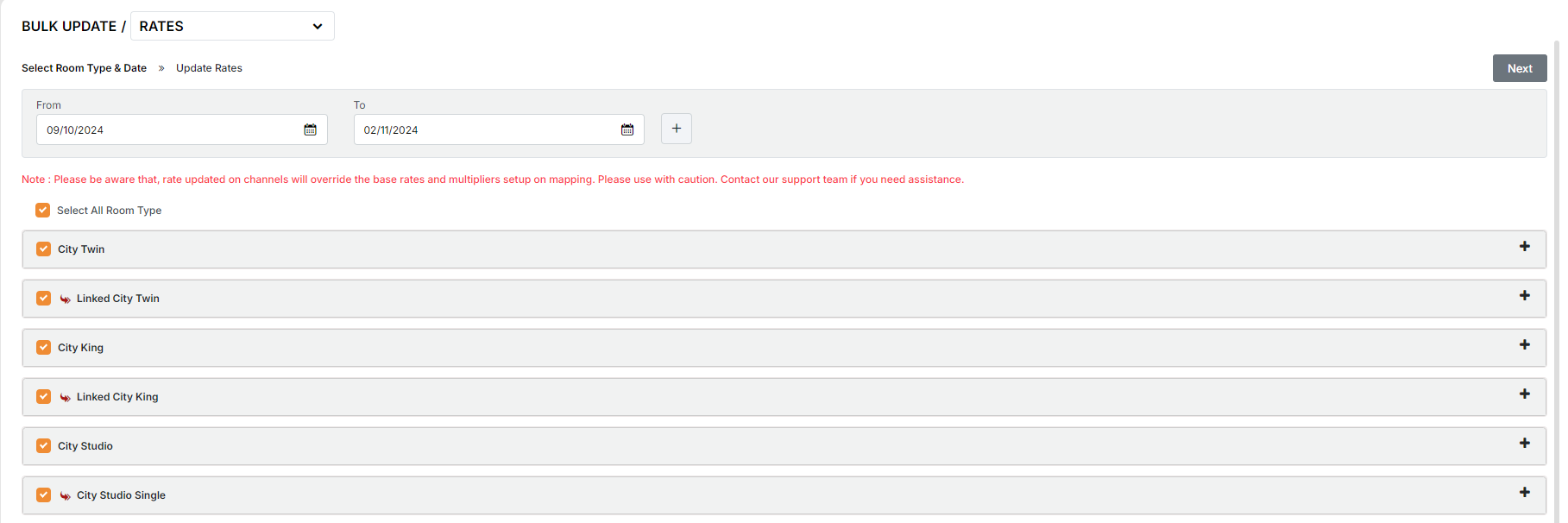The height and width of the screenshot is (523, 1568).
Task: Expand the Linked City King row
Action: (1524, 394)
